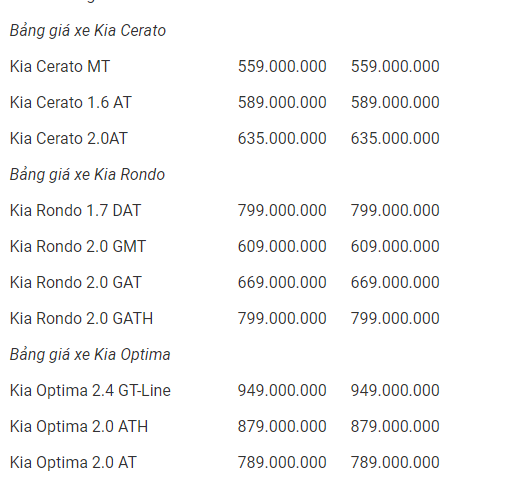Click the Kia Rondo 2.0 GATH model name
This screenshot has height=486, width=509.
[81, 318]
